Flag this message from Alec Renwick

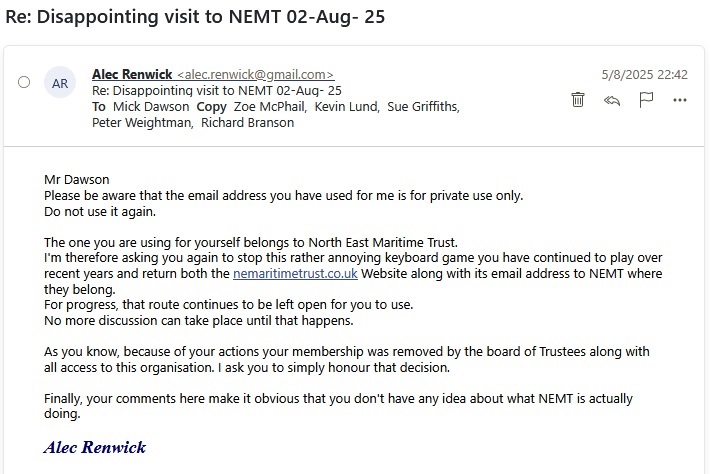tap(646, 99)
